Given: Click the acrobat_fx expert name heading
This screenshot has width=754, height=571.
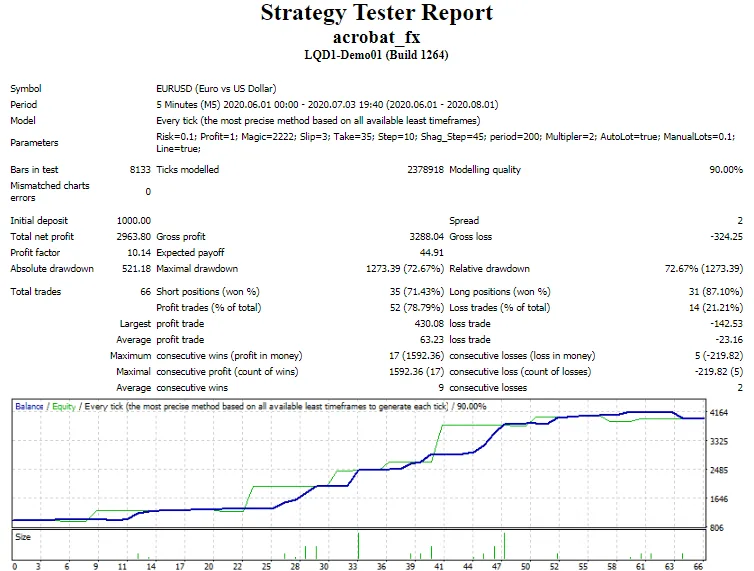Looking at the screenshot, I should click(376, 36).
